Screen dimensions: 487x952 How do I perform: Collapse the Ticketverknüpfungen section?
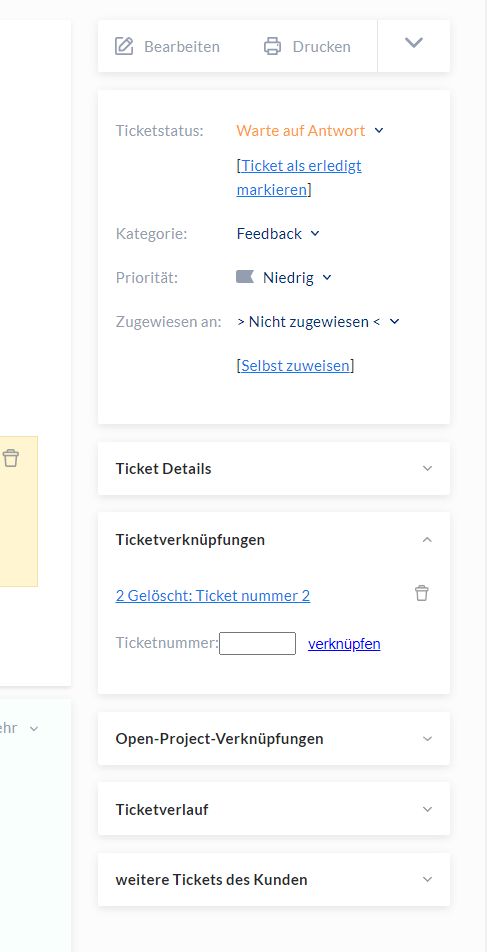(274, 539)
